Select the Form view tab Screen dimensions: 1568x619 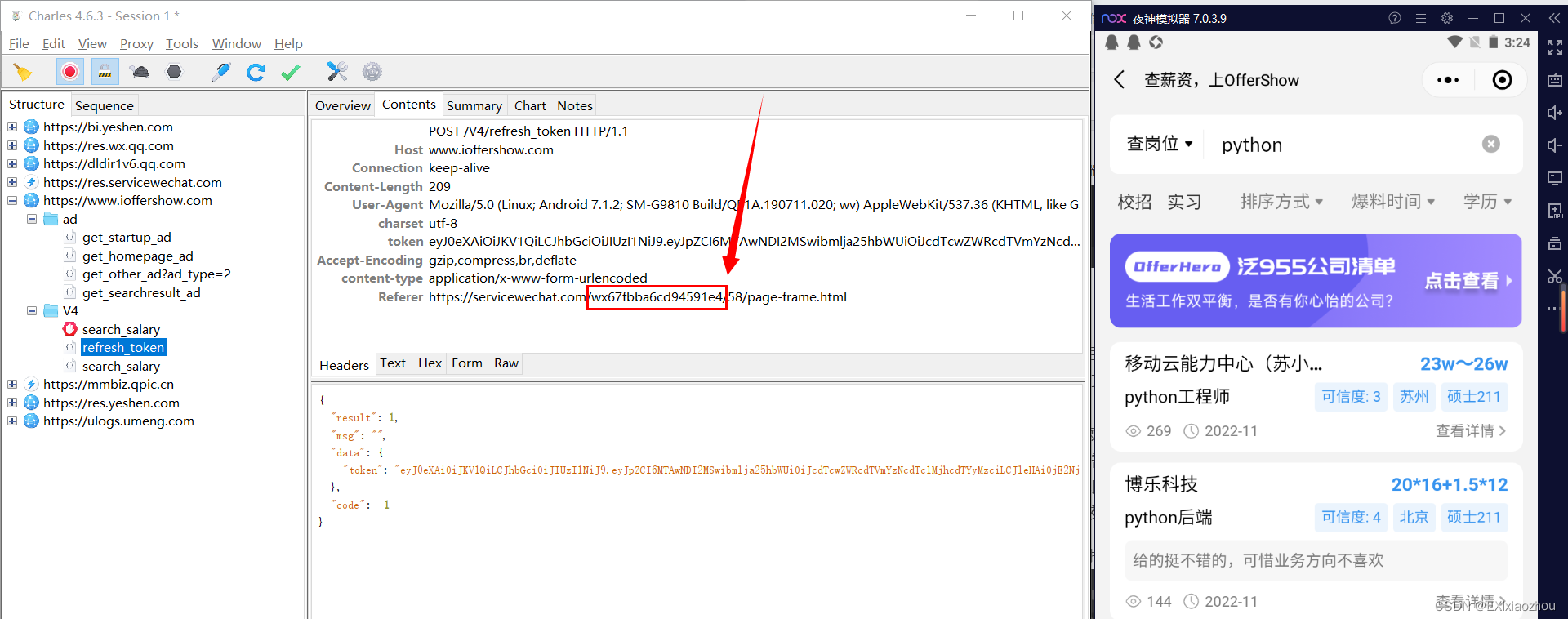click(x=467, y=363)
